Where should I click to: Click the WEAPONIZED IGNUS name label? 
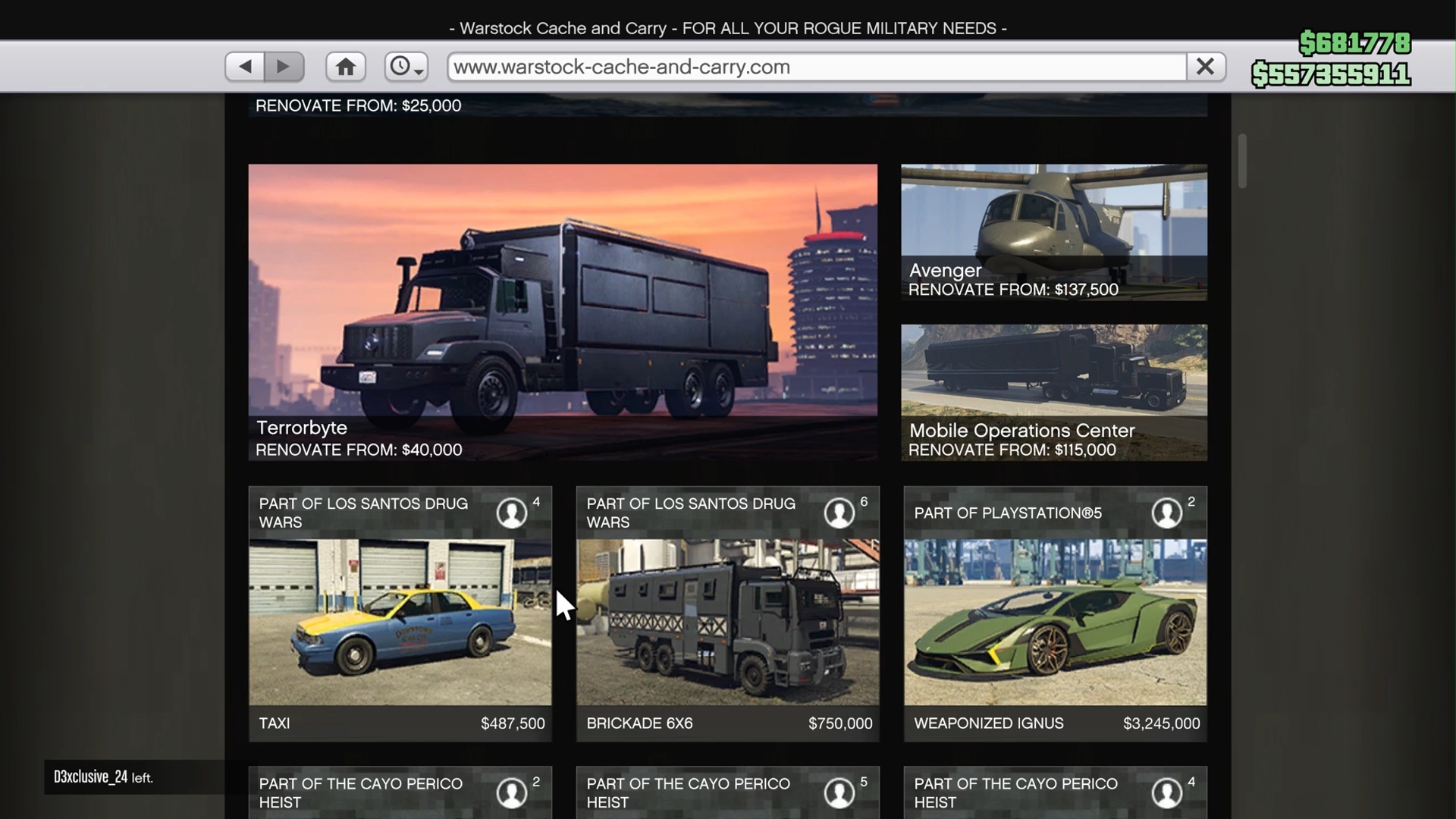989,723
